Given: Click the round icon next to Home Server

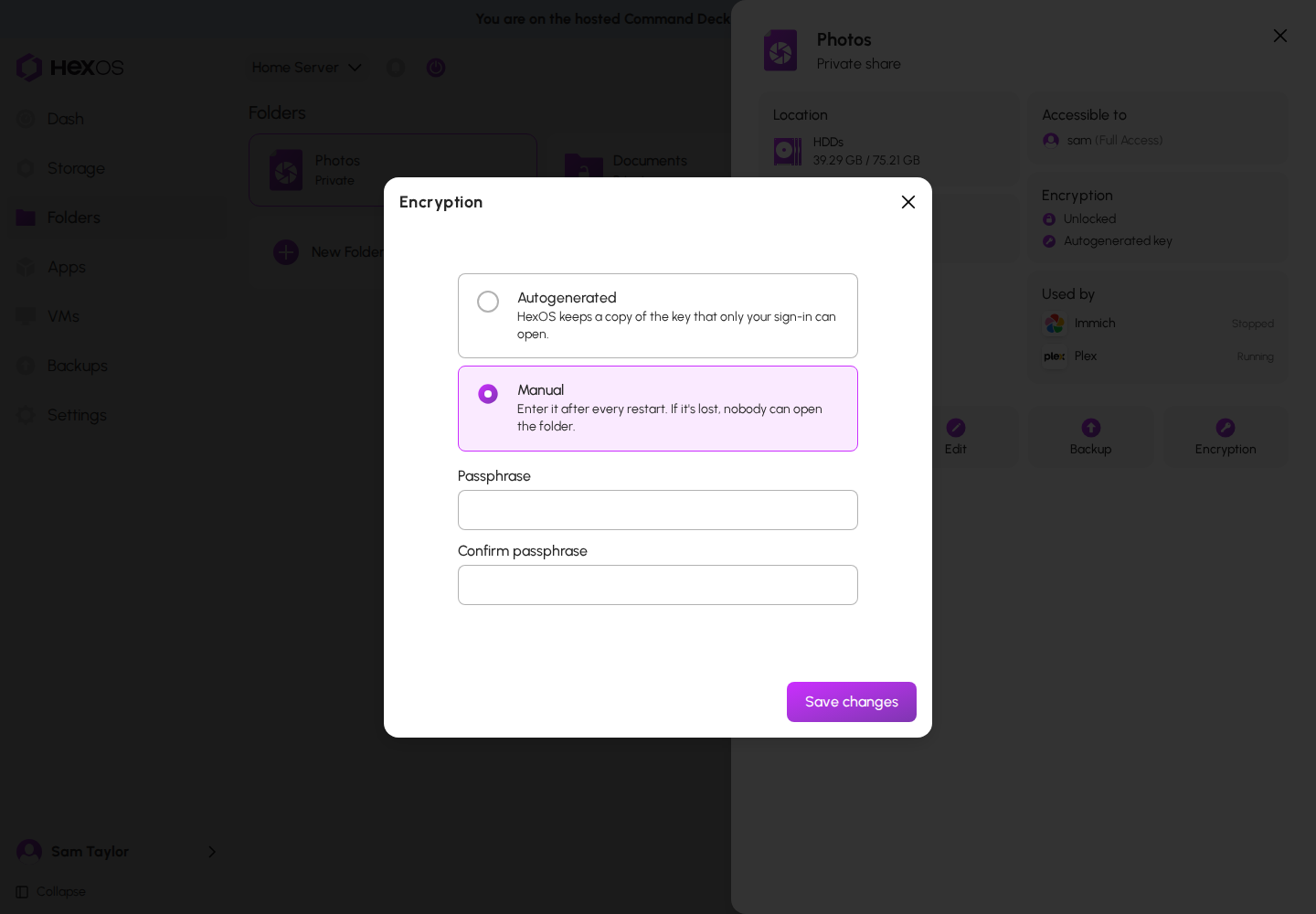Looking at the screenshot, I should 396,68.
